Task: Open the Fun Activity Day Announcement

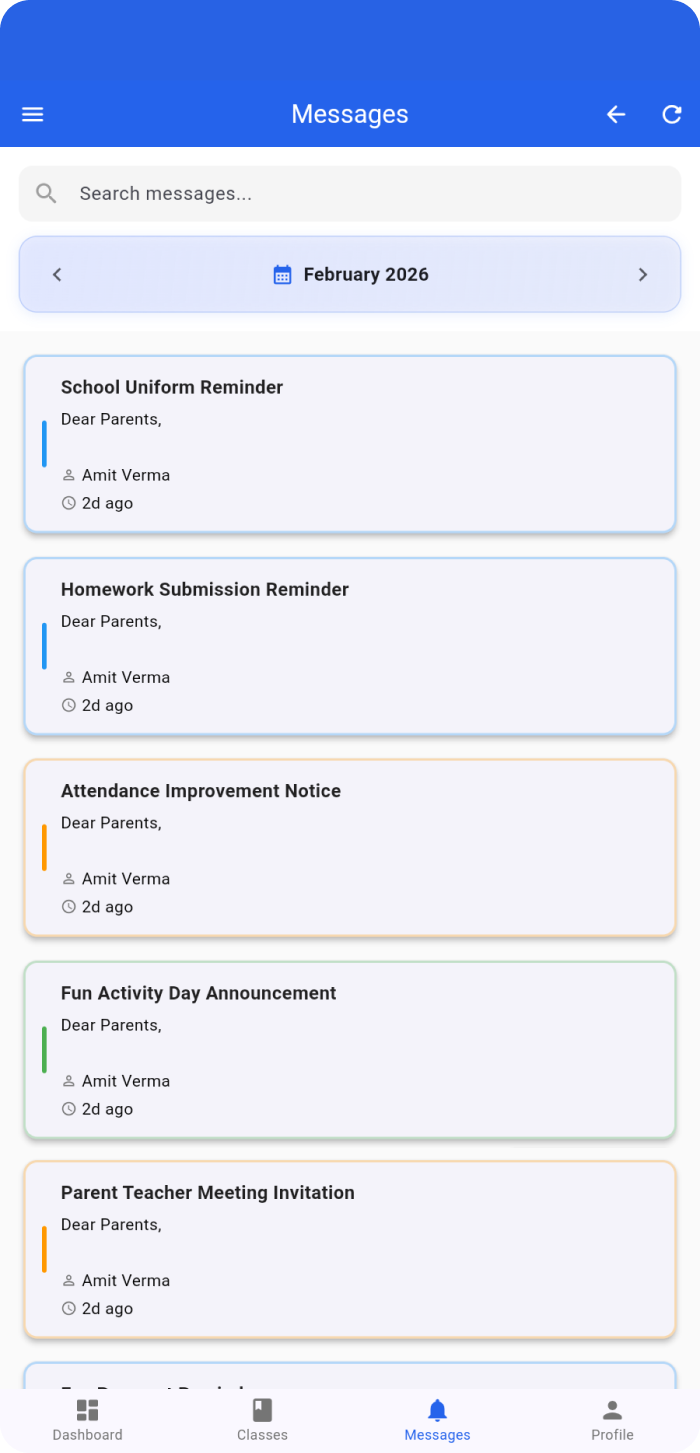Action: (350, 1050)
